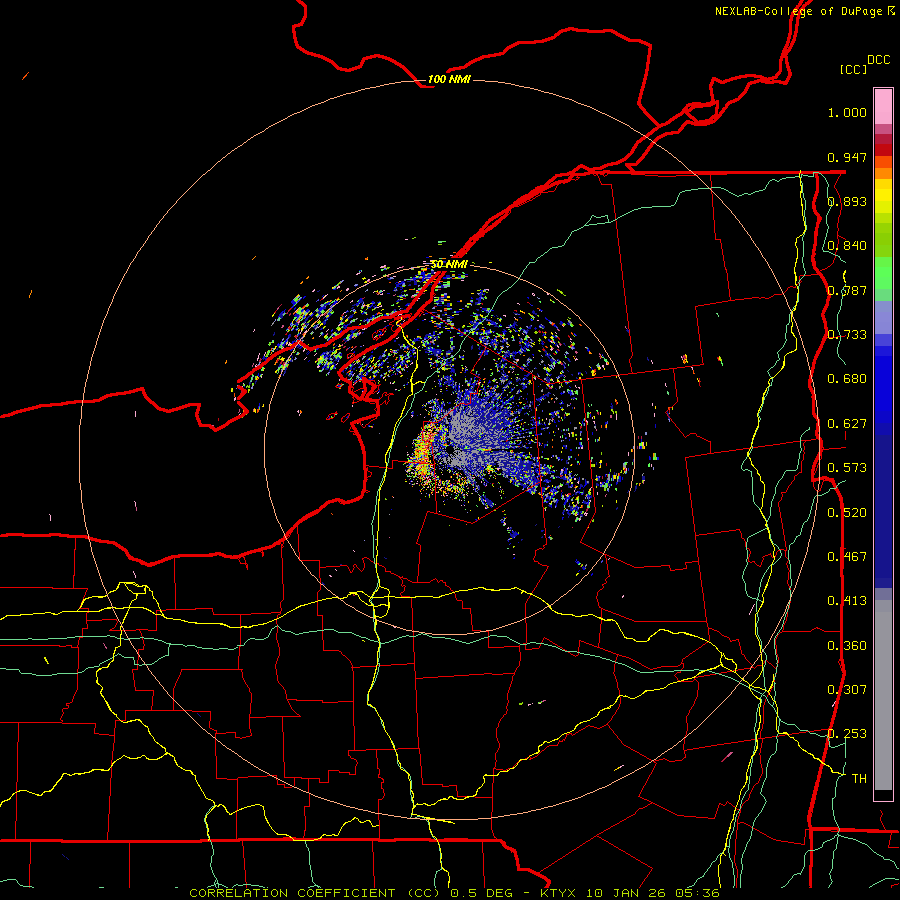The image size is (900, 900).
Task: Click the orange-yellow echo cluster west of radar
Action: [424, 451]
